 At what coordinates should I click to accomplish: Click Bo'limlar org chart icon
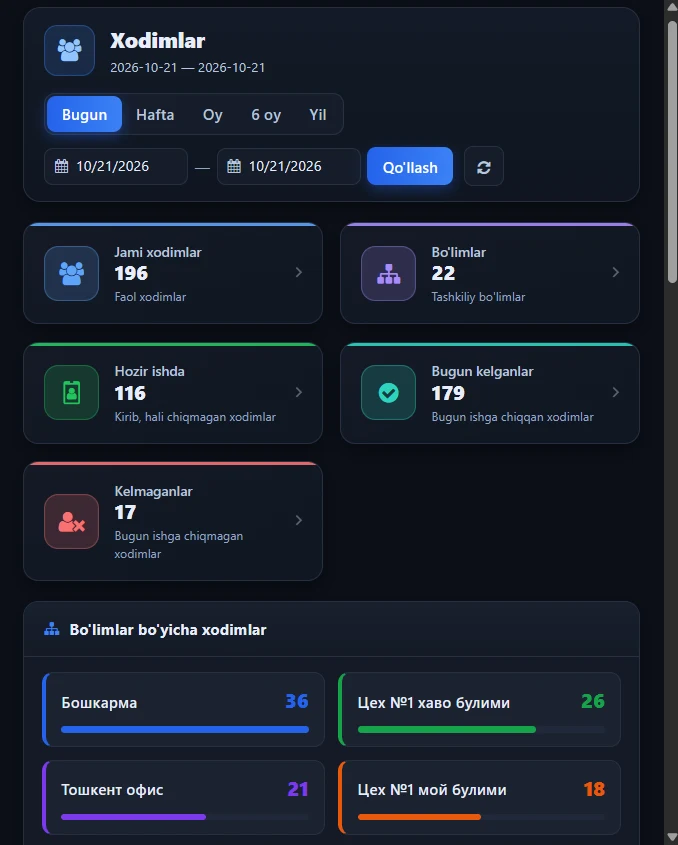(x=388, y=273)
